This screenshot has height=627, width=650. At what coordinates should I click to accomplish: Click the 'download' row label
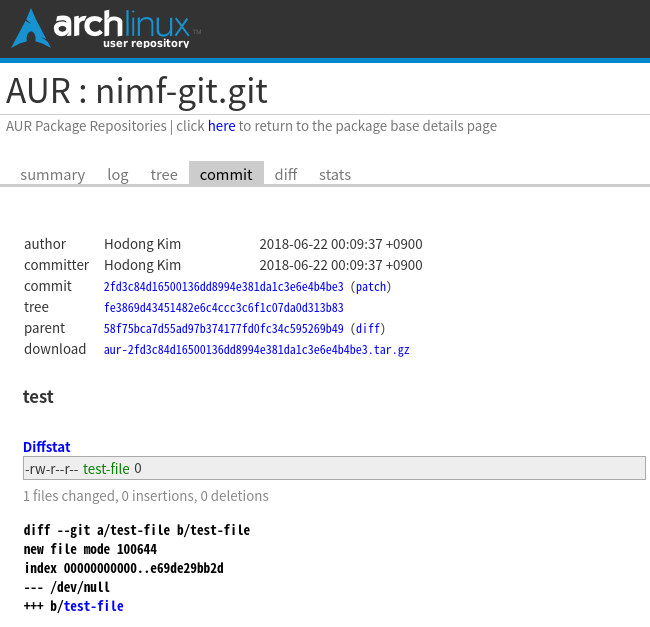(x=55, y=349)
